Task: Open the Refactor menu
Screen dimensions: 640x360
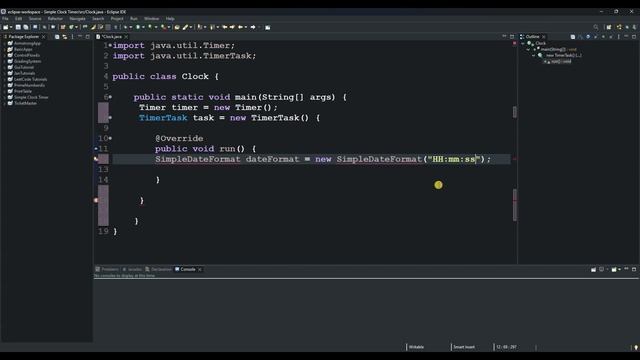Action: point(55,19)
